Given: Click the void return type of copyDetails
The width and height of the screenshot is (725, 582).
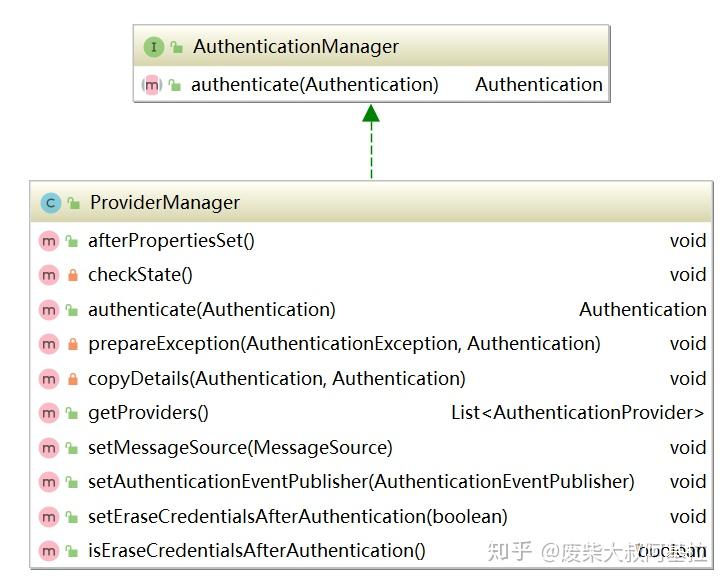Looking at the screenshot, I should [x=688, y=379].
